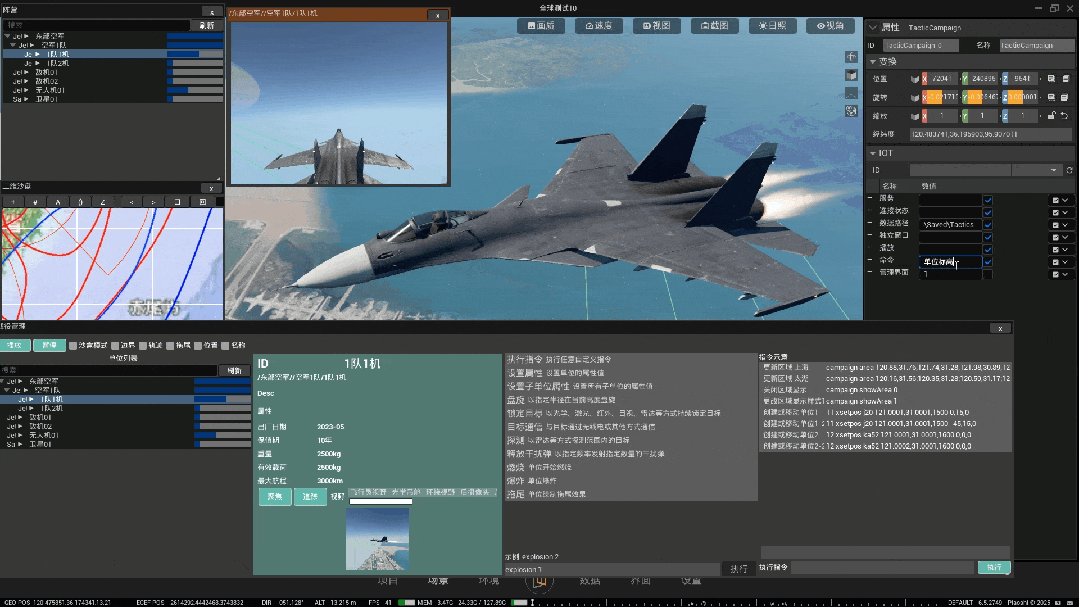The width and height of the screenshot is (1079, 607).
Task: Open the first viewport toolbar button, left of 速度
Action: click(541, 25)
